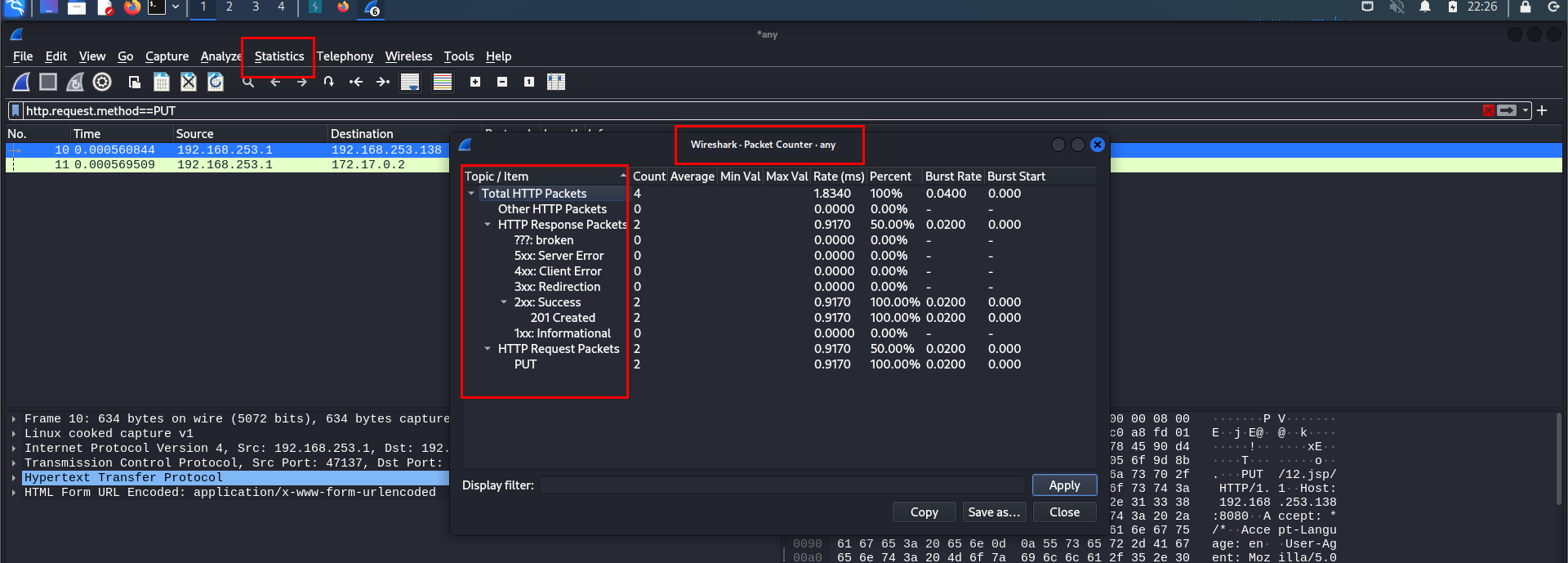Sort by the Count column header
The width and height of the screenshot is (1568, 563).
pyautogui.click(x=648, y=176)
